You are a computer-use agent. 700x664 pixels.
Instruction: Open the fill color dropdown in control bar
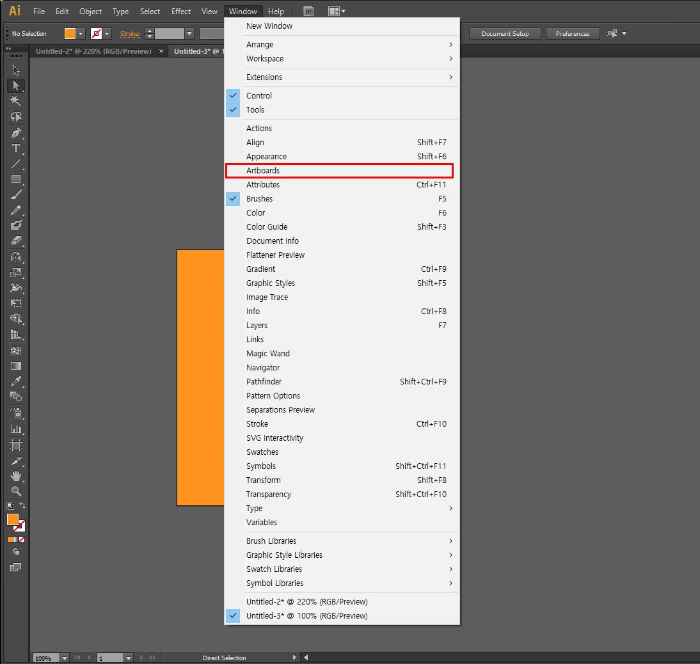coord(80,33)
